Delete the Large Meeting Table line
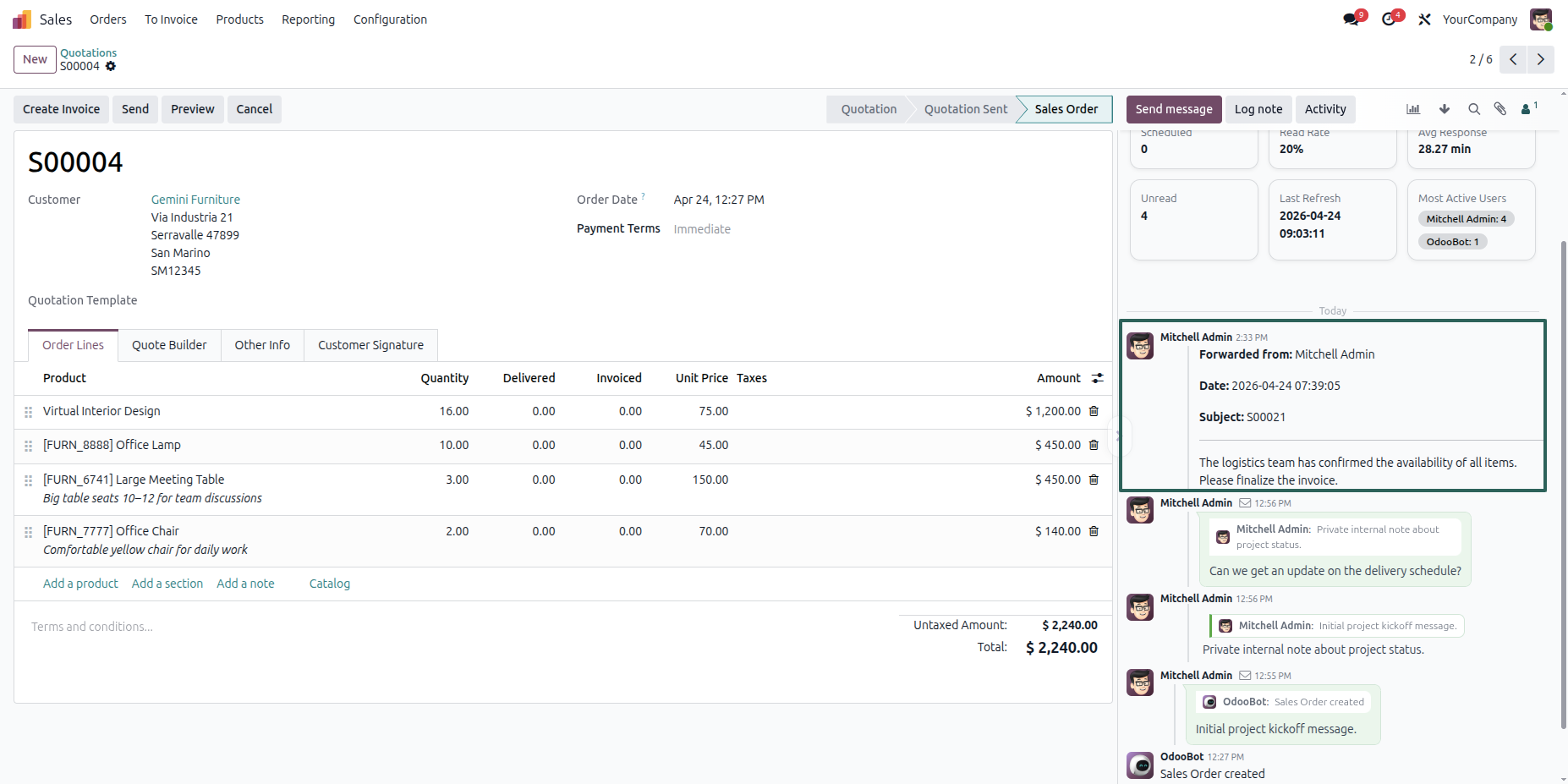 (x=1094, y=480)
